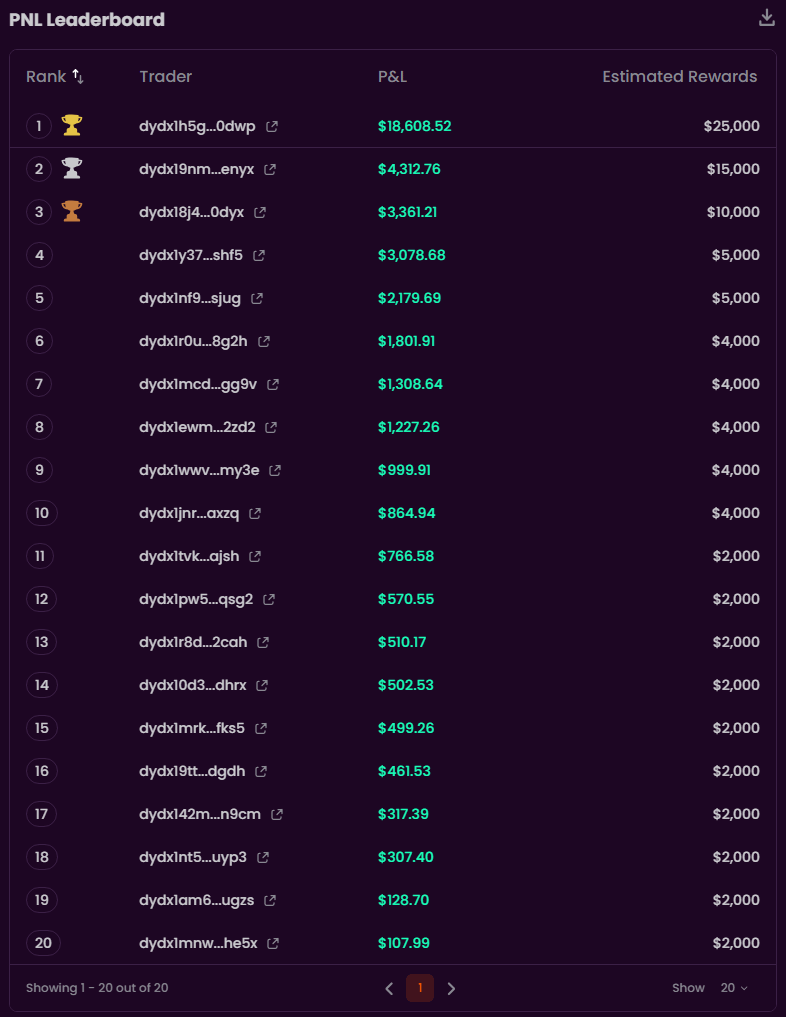Open external link icon for dydx1mcd...gg9v

point(273,385)
